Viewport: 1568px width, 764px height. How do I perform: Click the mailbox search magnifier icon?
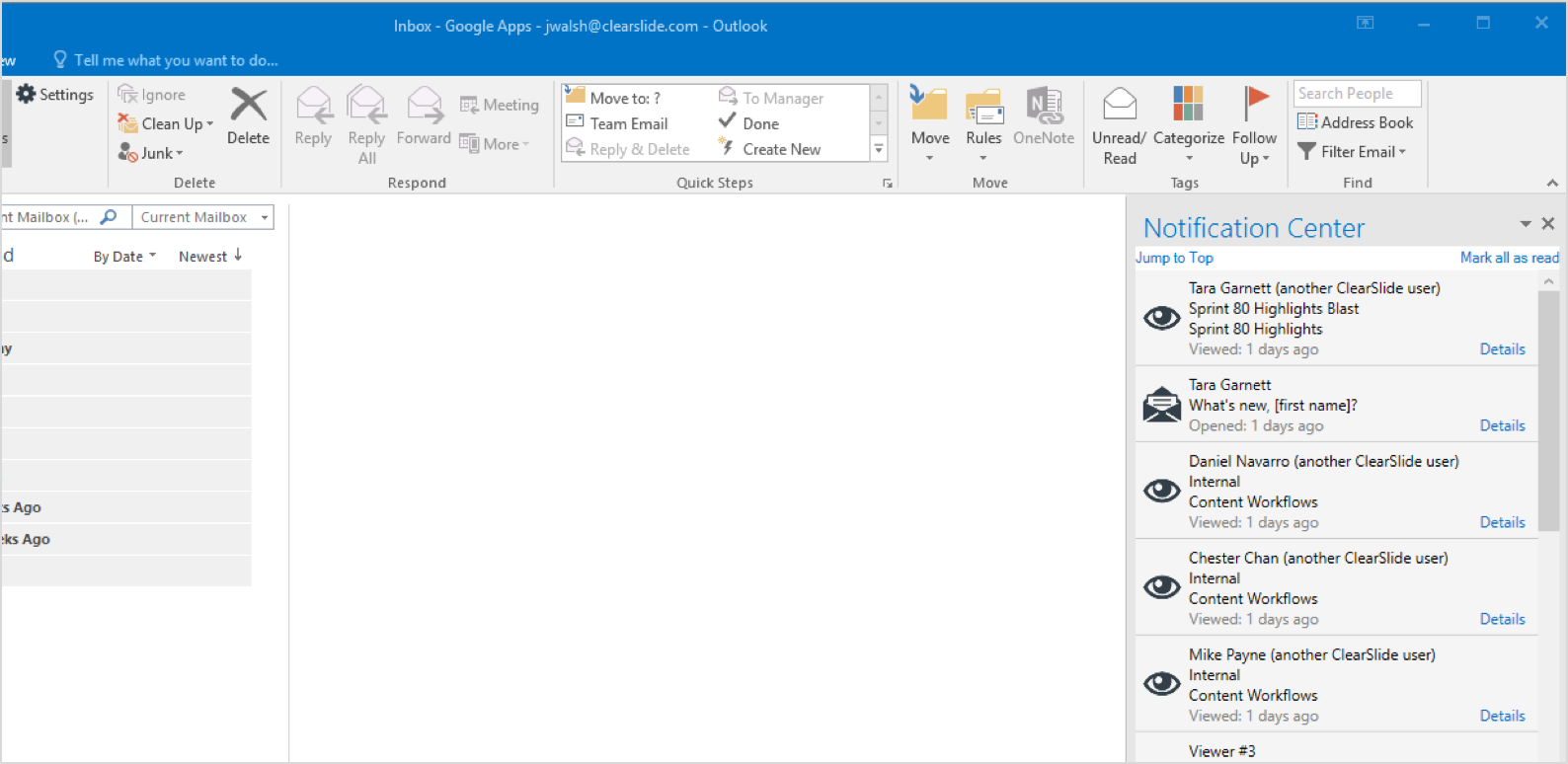[109, 216]
